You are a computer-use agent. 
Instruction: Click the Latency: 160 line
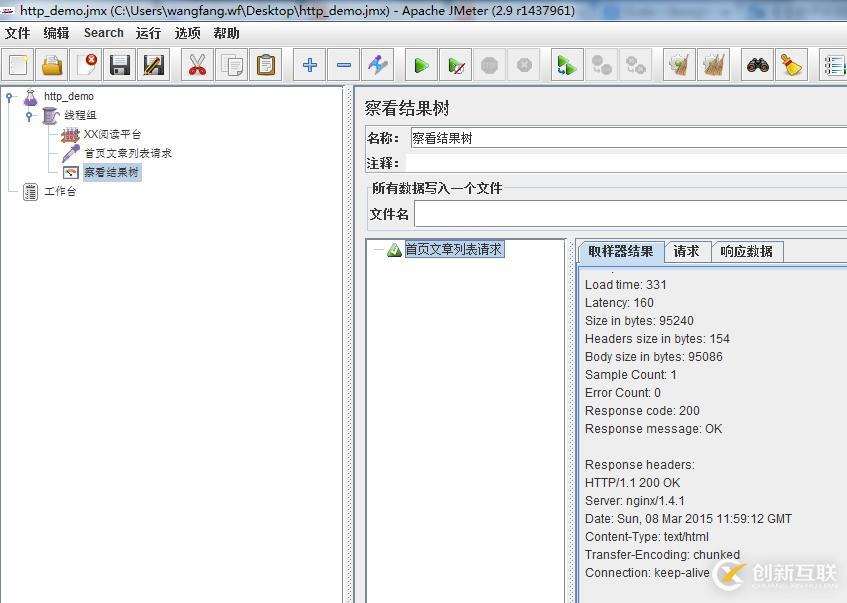tap(619, 303)
